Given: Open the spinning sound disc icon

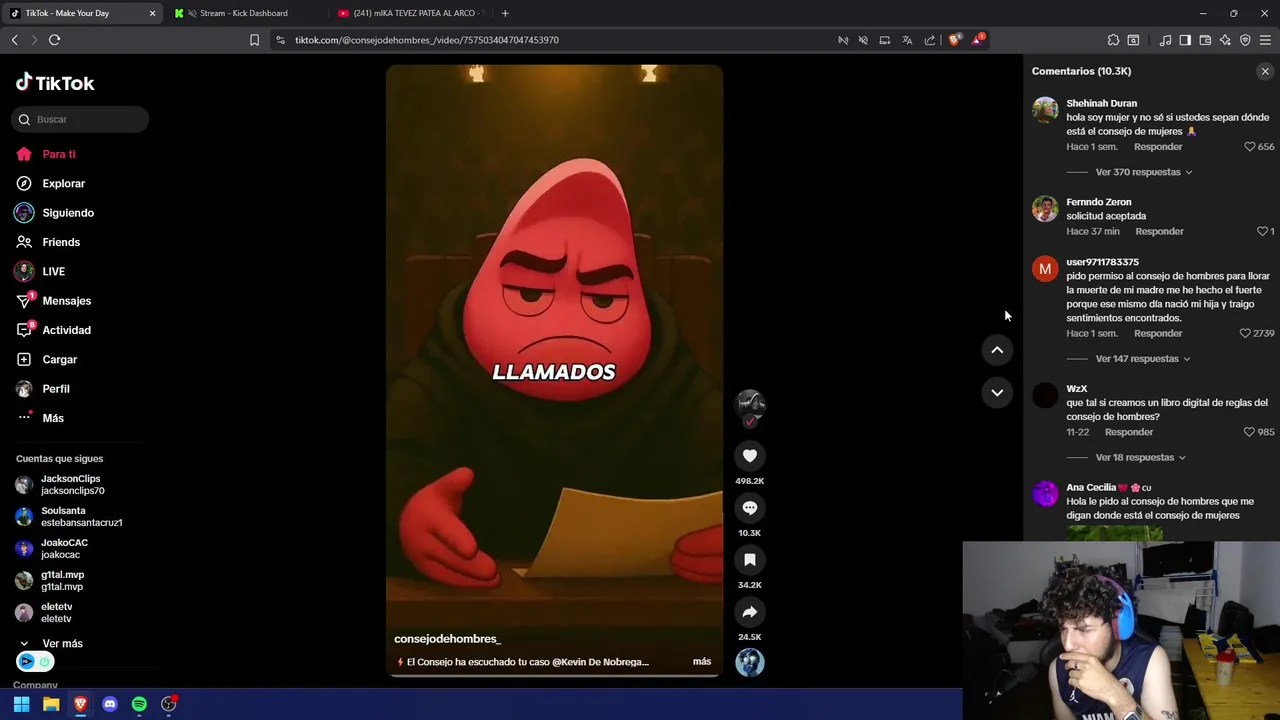Looking at the screenshot, I should 750,662.
